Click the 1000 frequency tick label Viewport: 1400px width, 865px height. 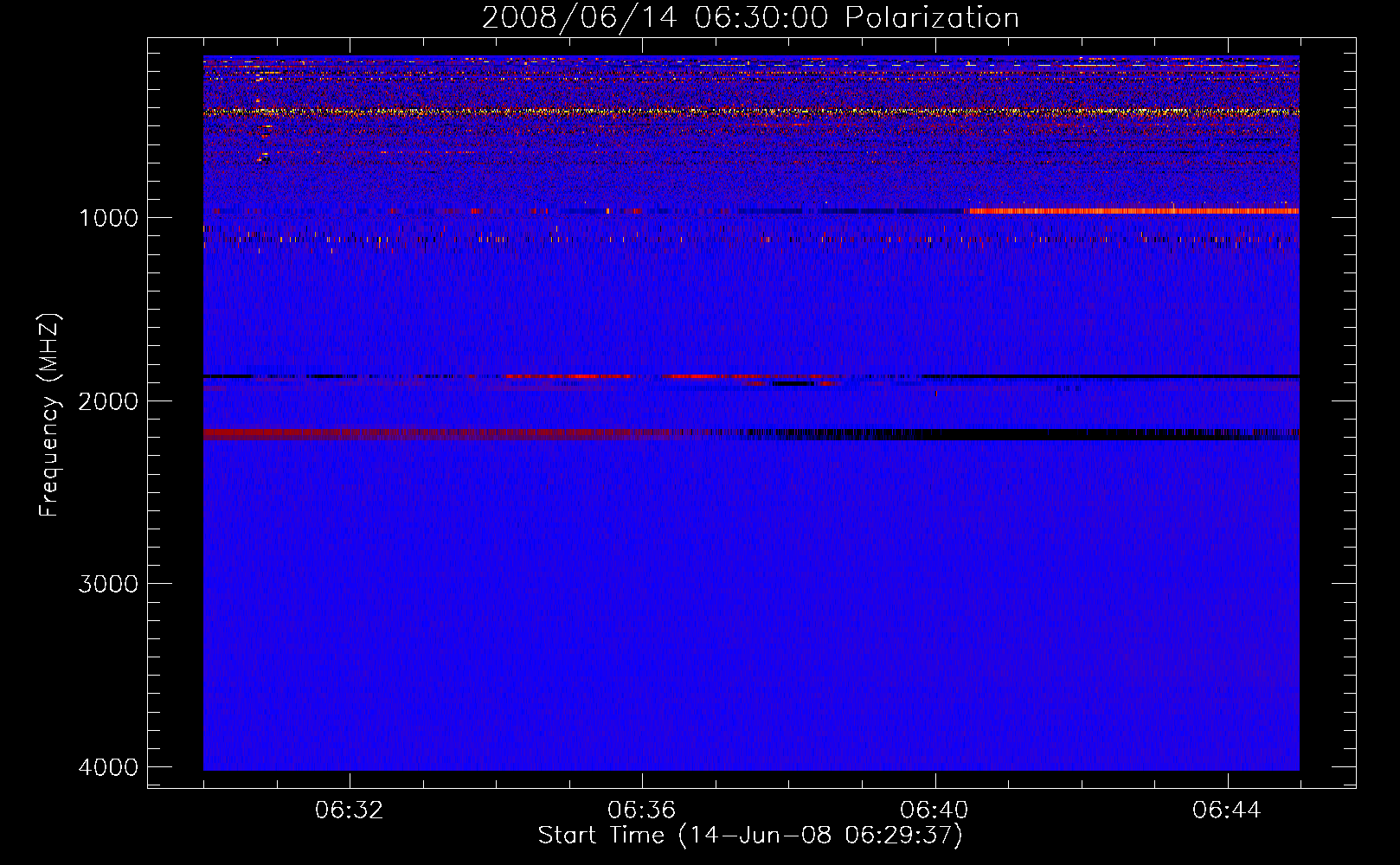click(x=108, y=218)
